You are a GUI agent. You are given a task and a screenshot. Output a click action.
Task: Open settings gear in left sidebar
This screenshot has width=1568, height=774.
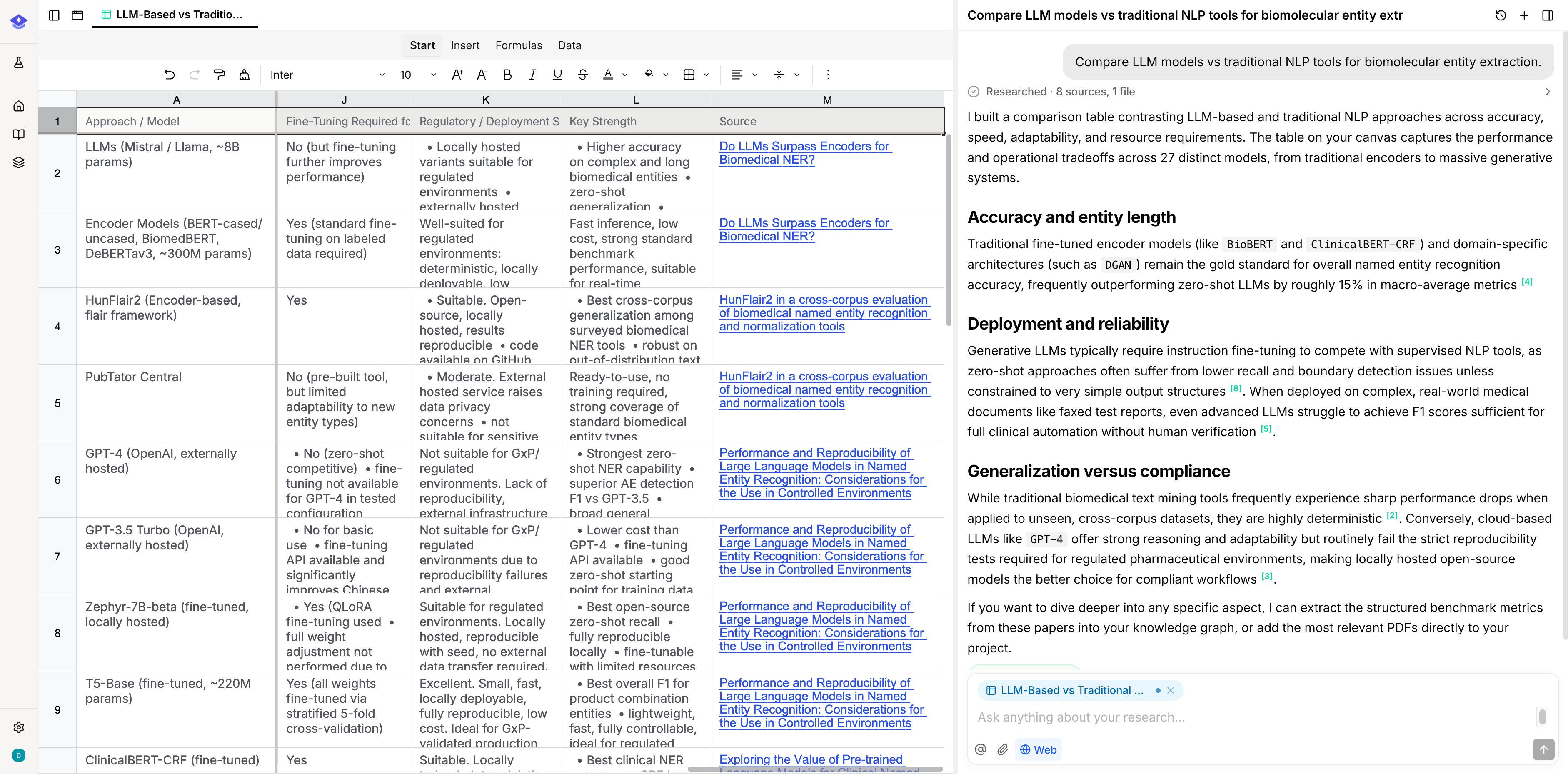click(x=19, y=727)
